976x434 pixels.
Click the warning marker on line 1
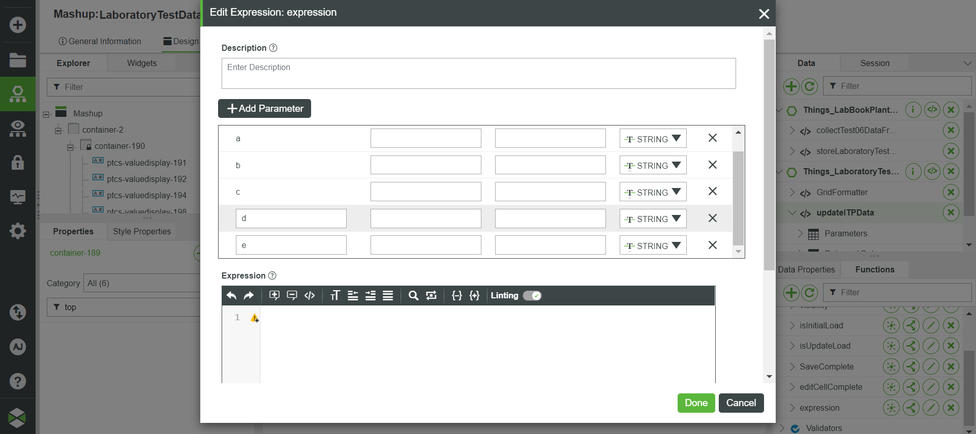255,318
